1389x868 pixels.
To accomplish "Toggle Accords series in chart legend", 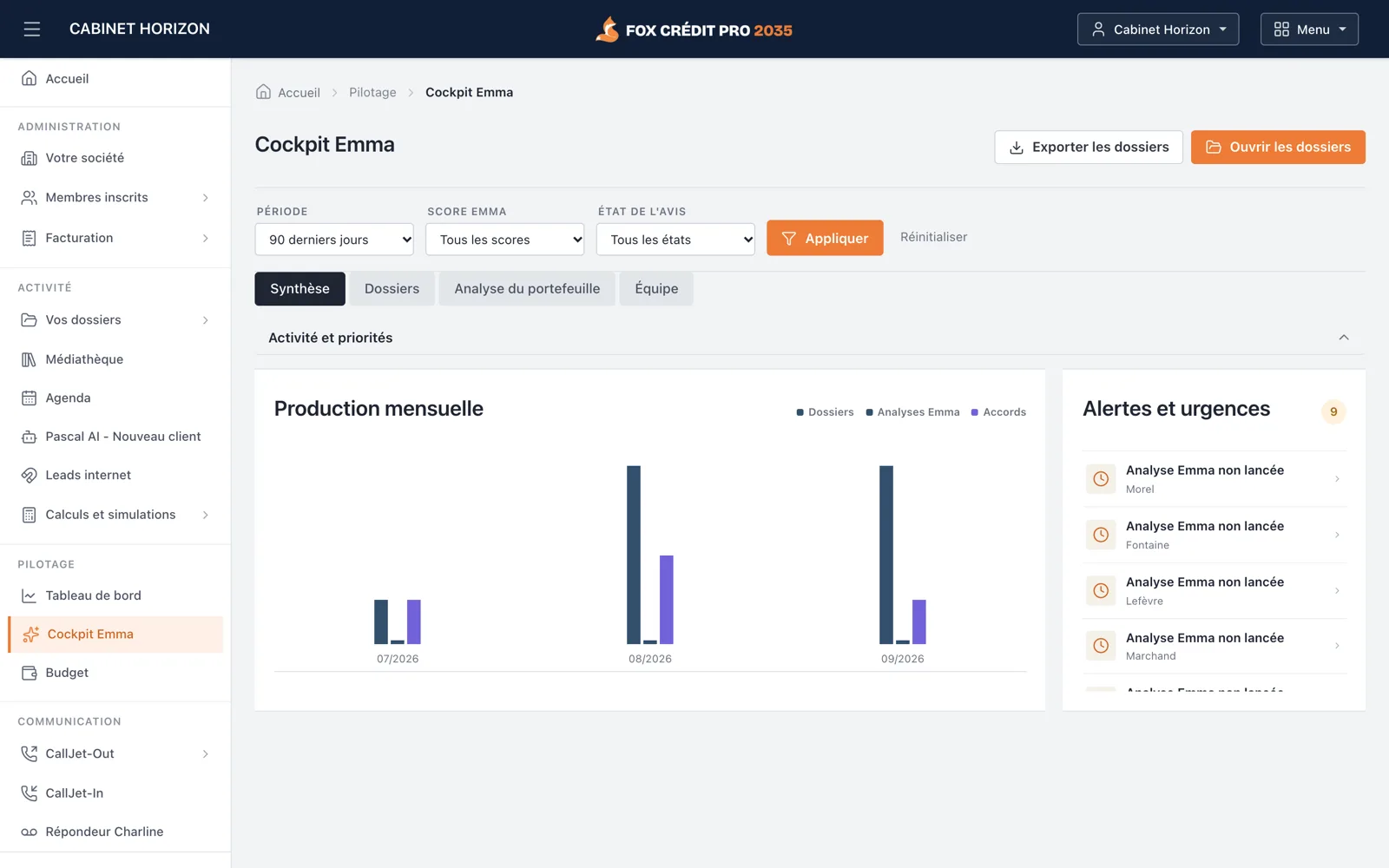I will (x=998, y=412).
